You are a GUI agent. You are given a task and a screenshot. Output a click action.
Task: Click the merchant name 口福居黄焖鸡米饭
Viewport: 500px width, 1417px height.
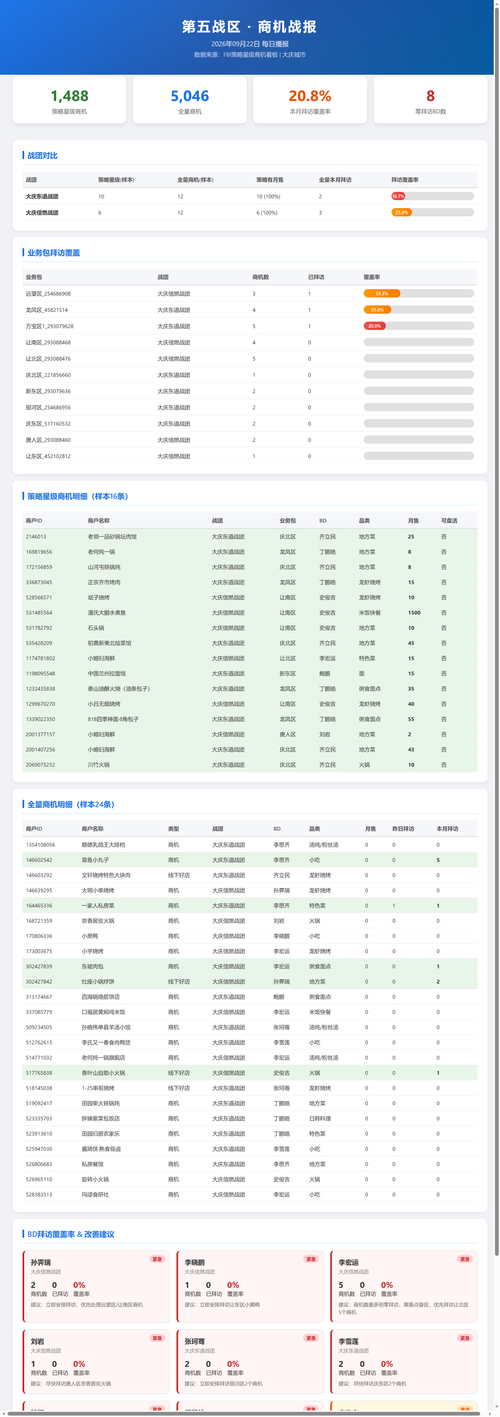[x=103, y=1012]
